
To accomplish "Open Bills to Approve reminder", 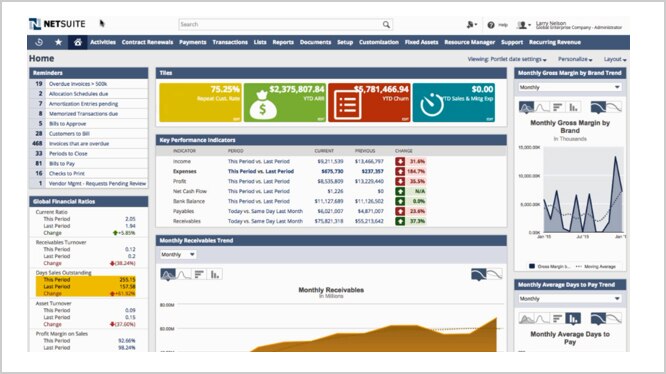I will (x=68, y=124).
